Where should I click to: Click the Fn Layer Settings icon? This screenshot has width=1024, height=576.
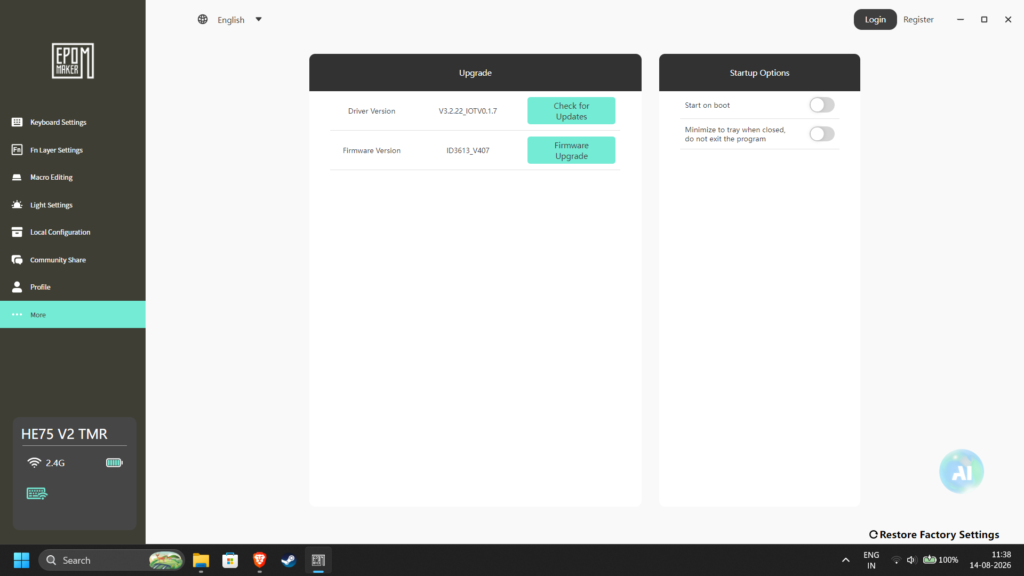click(17, 150)
